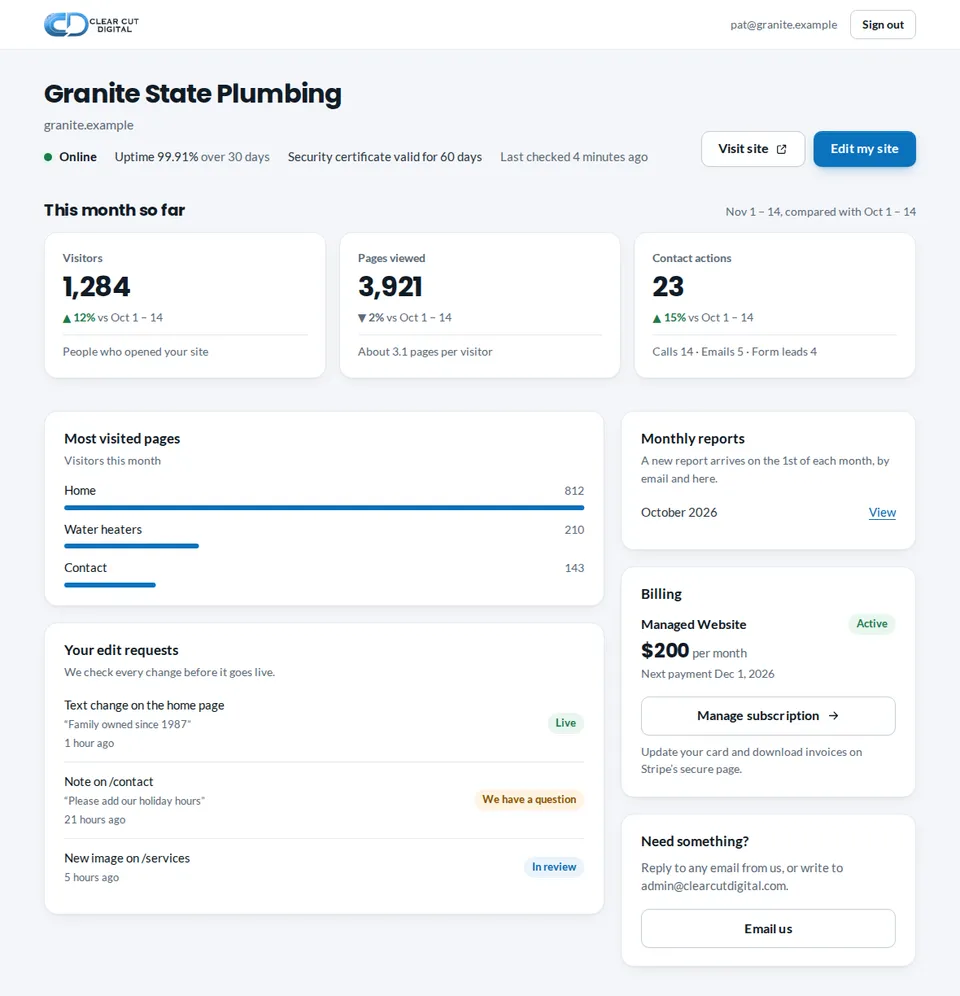The image size is (960, 996).
Task: Click the We have a question badge
Action: pos(529,799)
